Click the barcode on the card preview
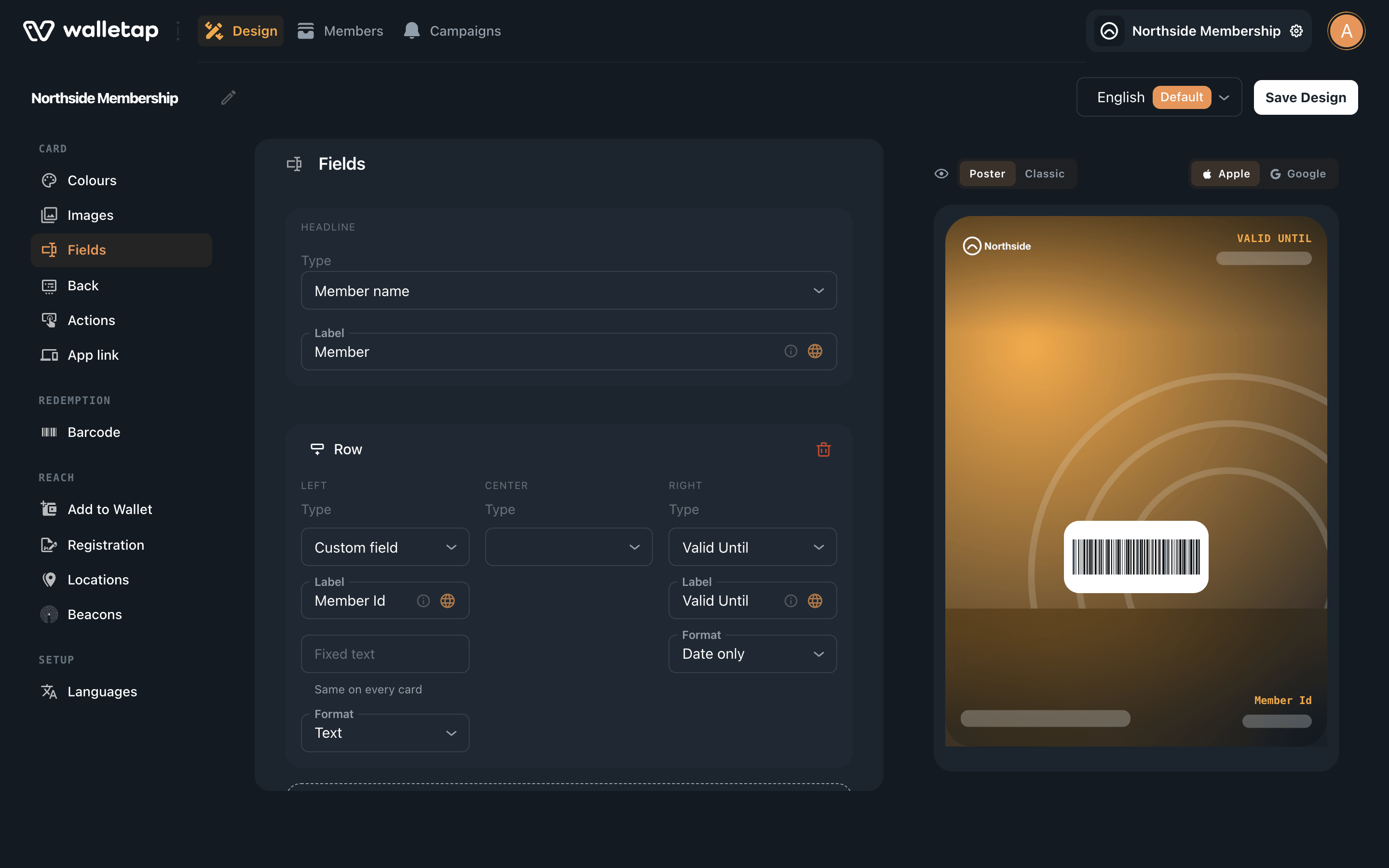This screenshot has height=868, width=1389. 1136,557
